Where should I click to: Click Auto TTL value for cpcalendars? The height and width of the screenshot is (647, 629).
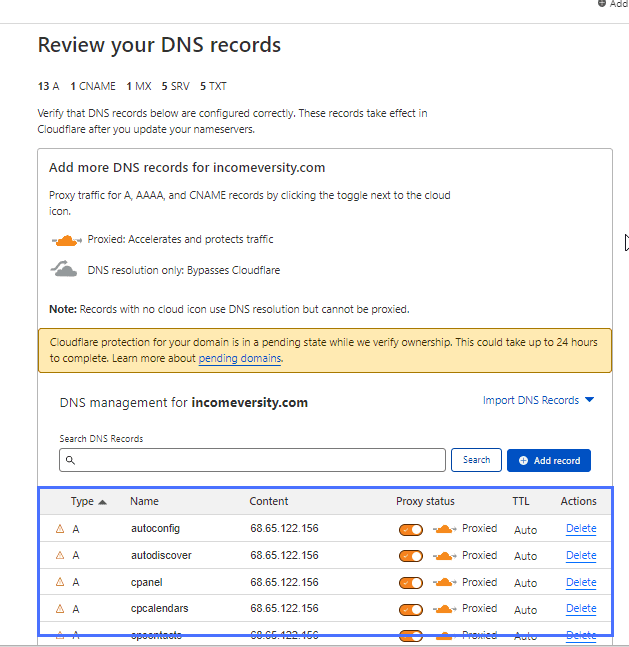(525, 610)
